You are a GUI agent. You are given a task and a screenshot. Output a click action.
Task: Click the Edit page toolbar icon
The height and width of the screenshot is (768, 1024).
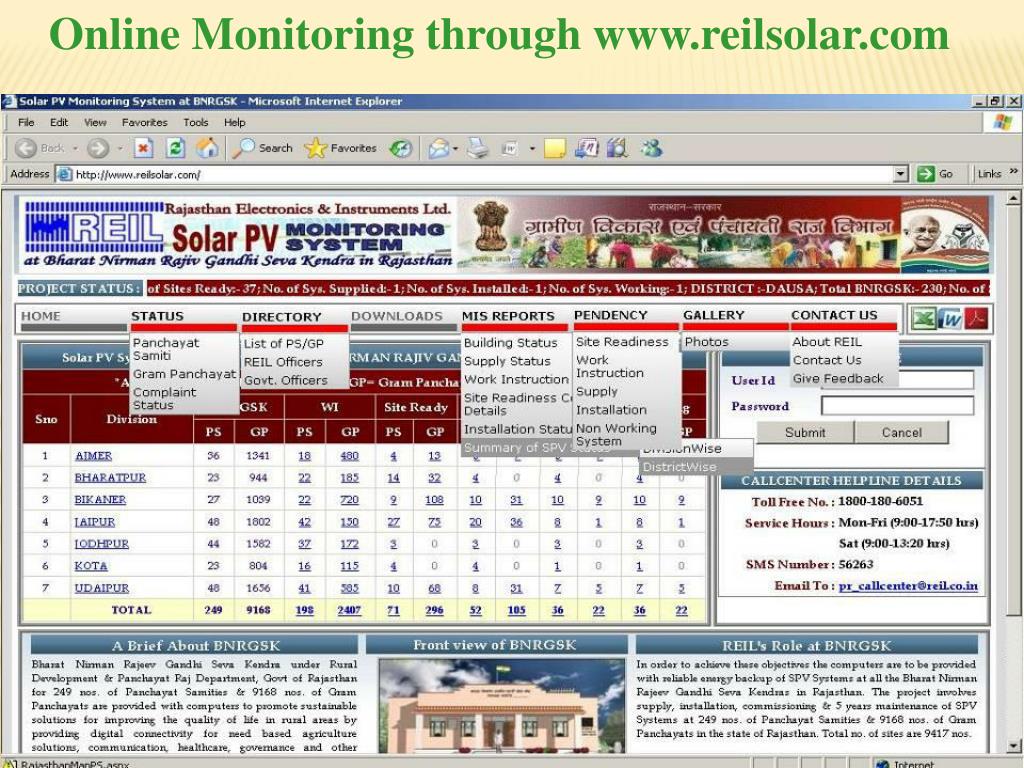(x=510, y=149)
